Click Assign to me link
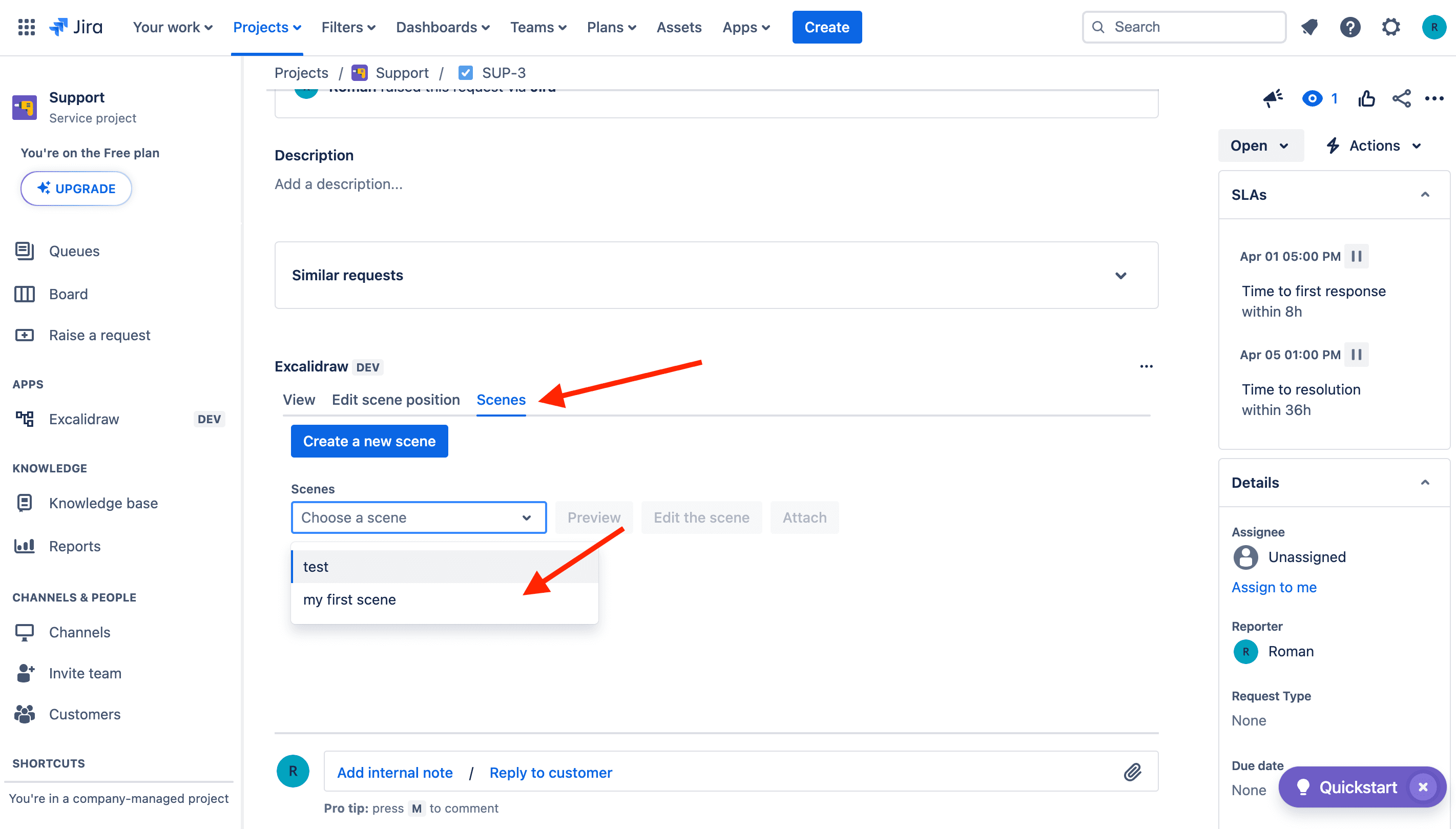1456x829 pixels. coord(1274,587)
